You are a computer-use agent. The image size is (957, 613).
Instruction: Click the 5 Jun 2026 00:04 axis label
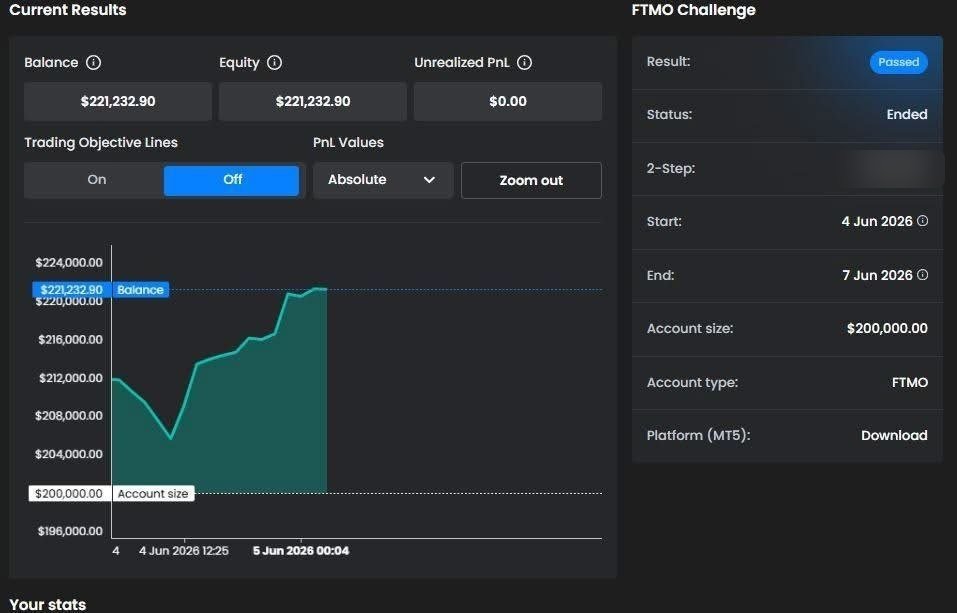[301, 551]
